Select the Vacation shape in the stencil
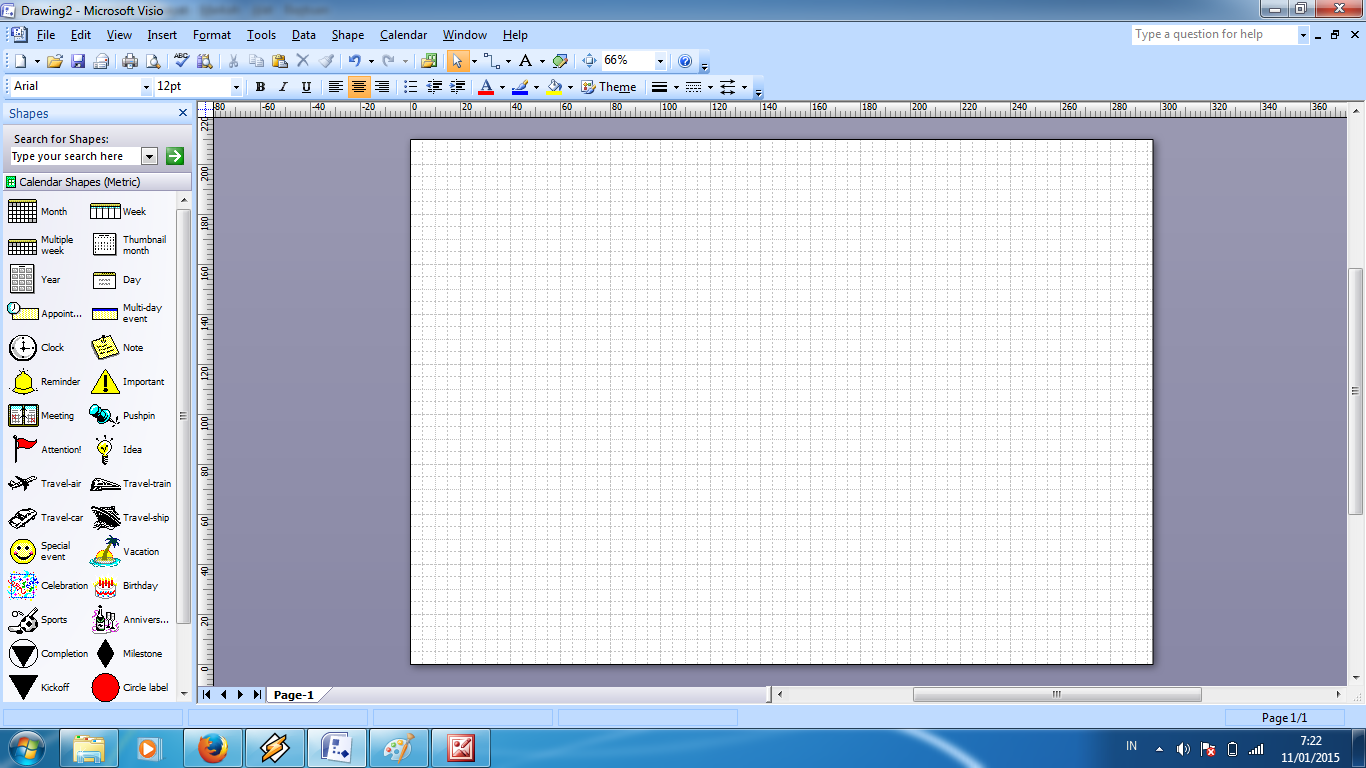1366x768 pixels. pyautogui.click(x=104, y=551)
